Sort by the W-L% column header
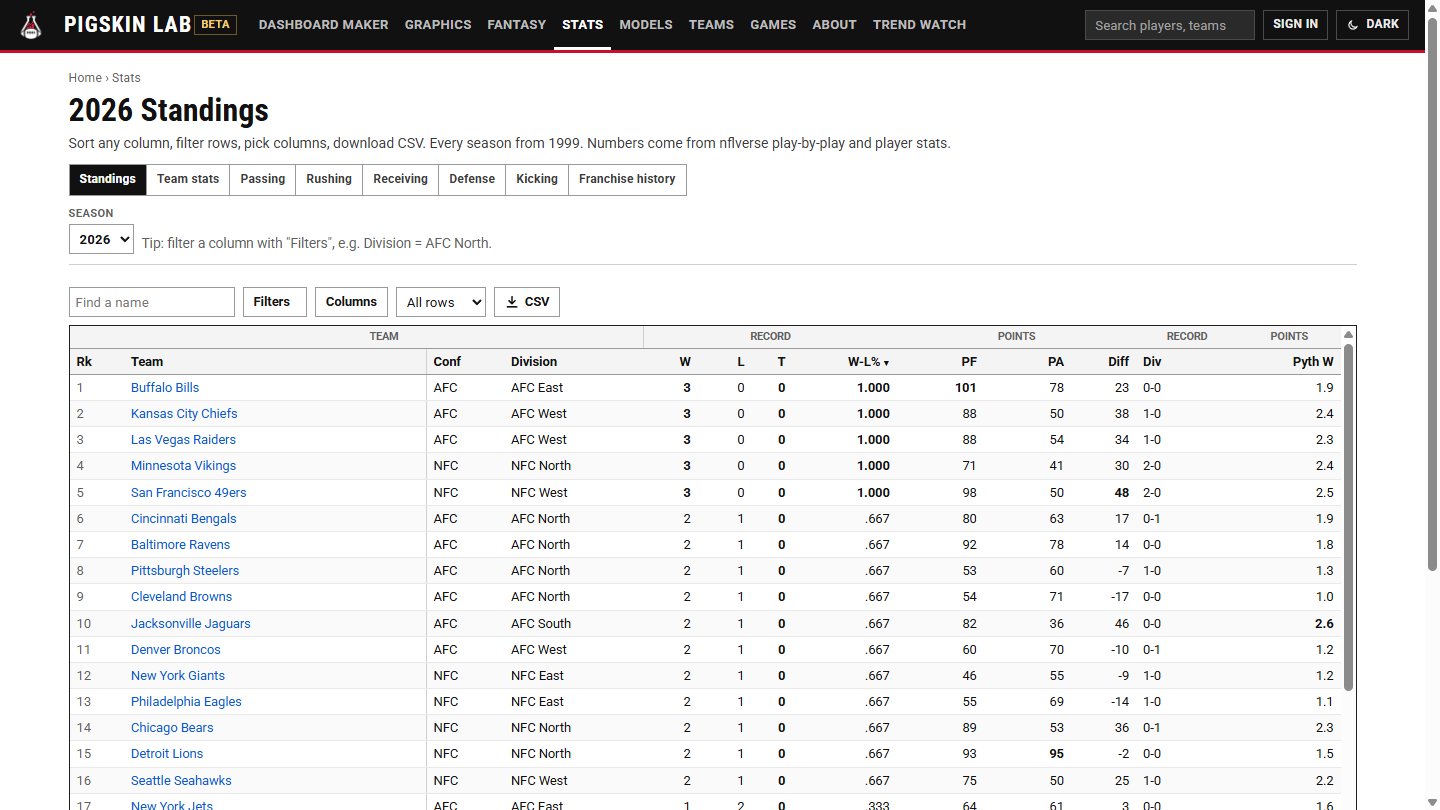Image resolution: width=1440 pixels, height=810 pixels. coord(868,362)
